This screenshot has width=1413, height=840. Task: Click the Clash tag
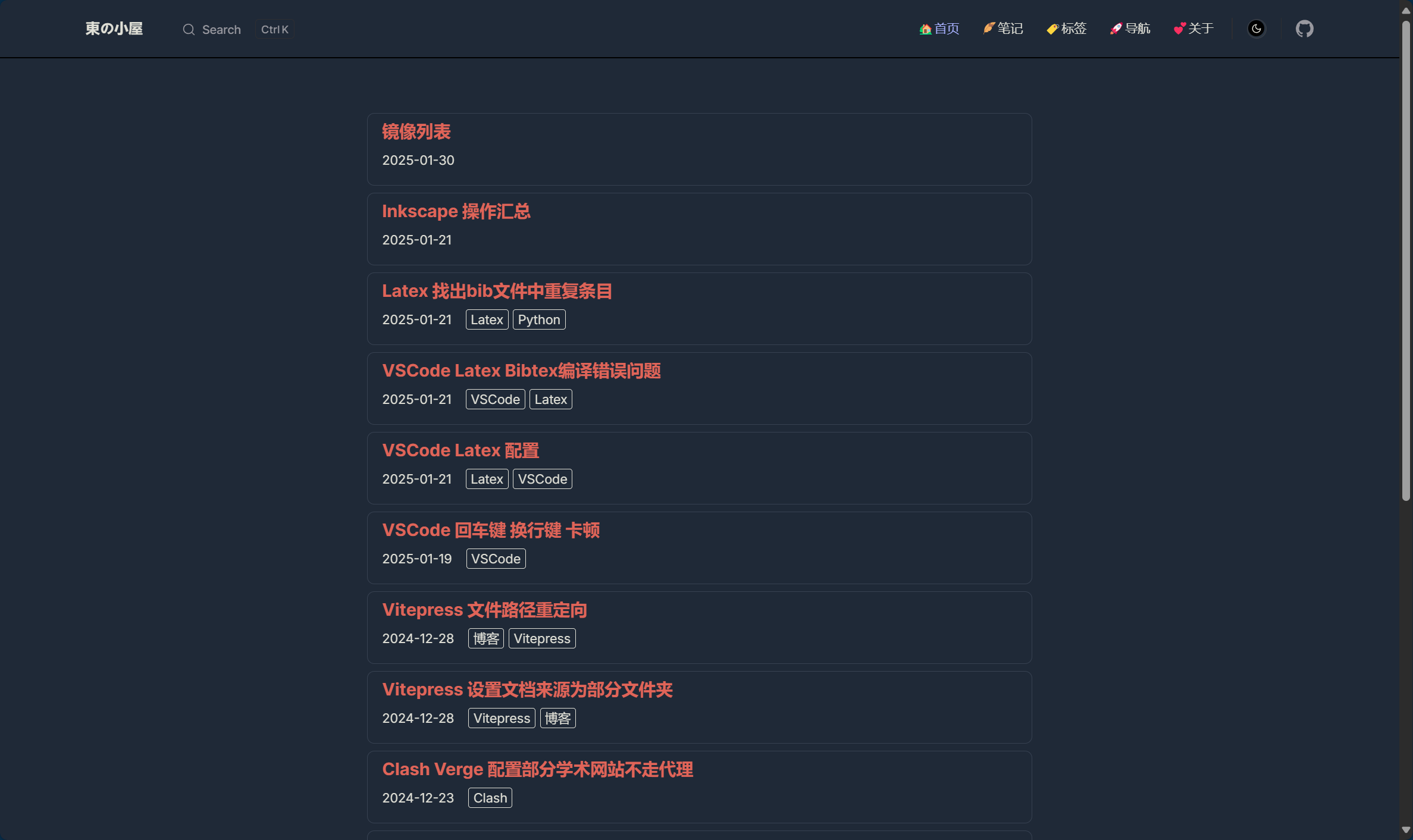point(490,798)
